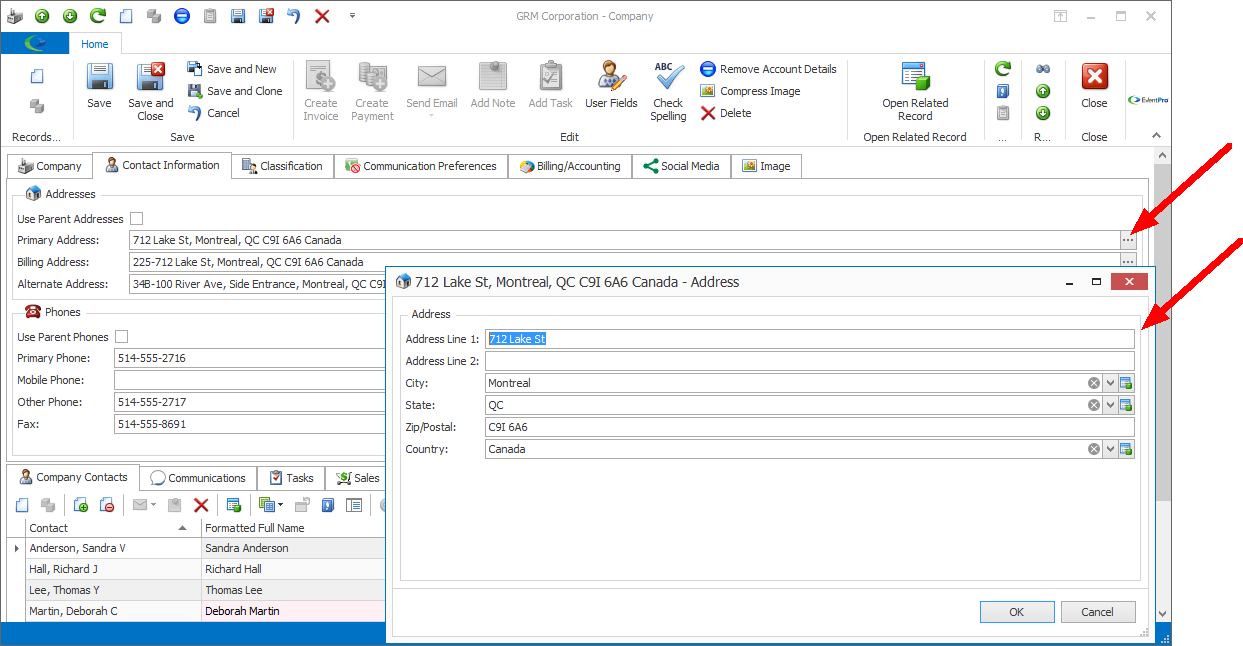The height and width of the screenshot is (646, 1243).
Task: Click the blue undo arrow in the title bar toolbar
Action: (x=294, y=16)
